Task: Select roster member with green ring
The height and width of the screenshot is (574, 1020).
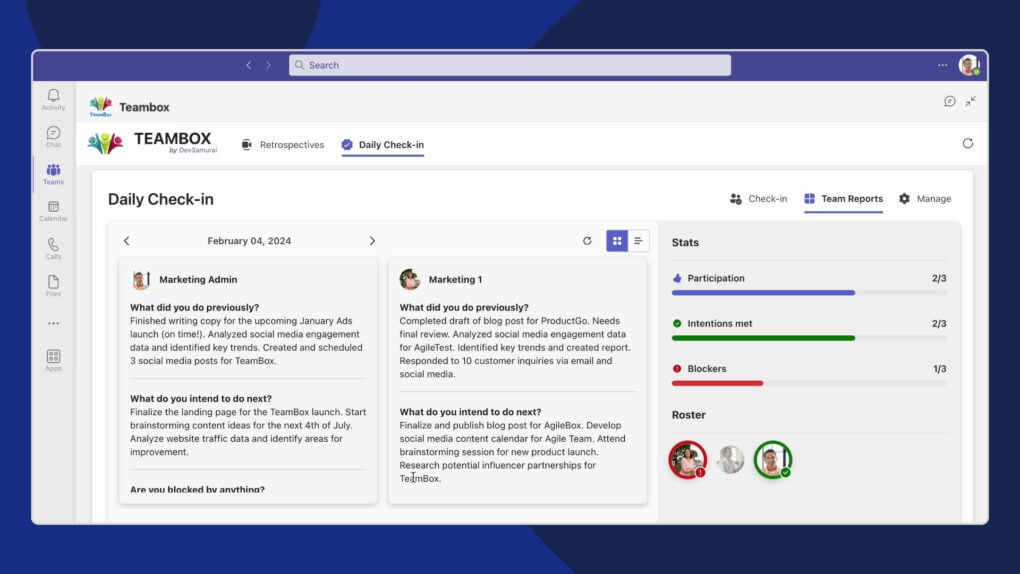Action: tap(773, 459)
